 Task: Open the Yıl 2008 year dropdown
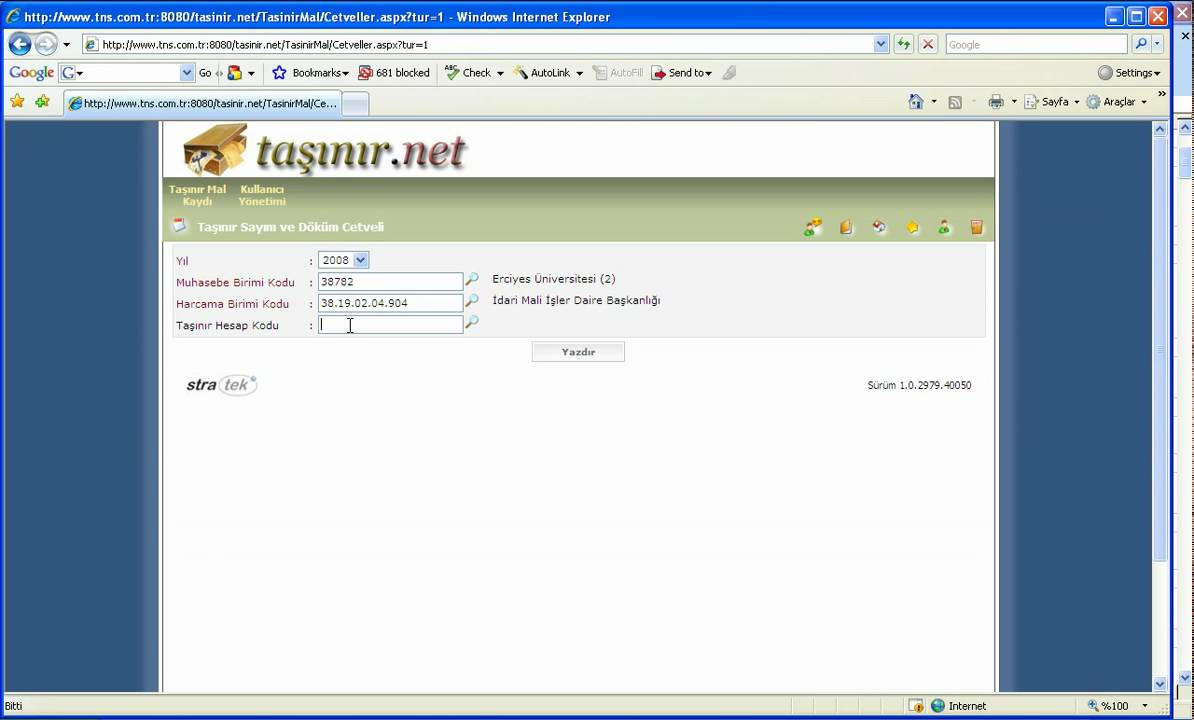click(x=343, y=260)
